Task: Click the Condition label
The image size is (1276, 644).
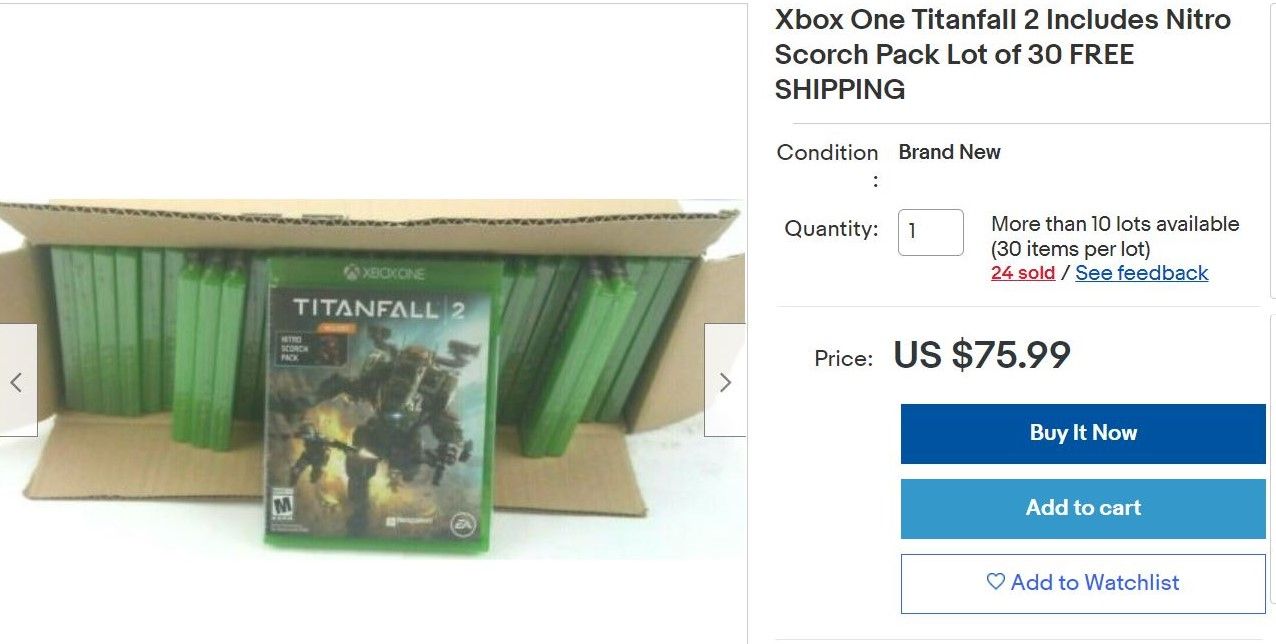Action: point(827,153)
